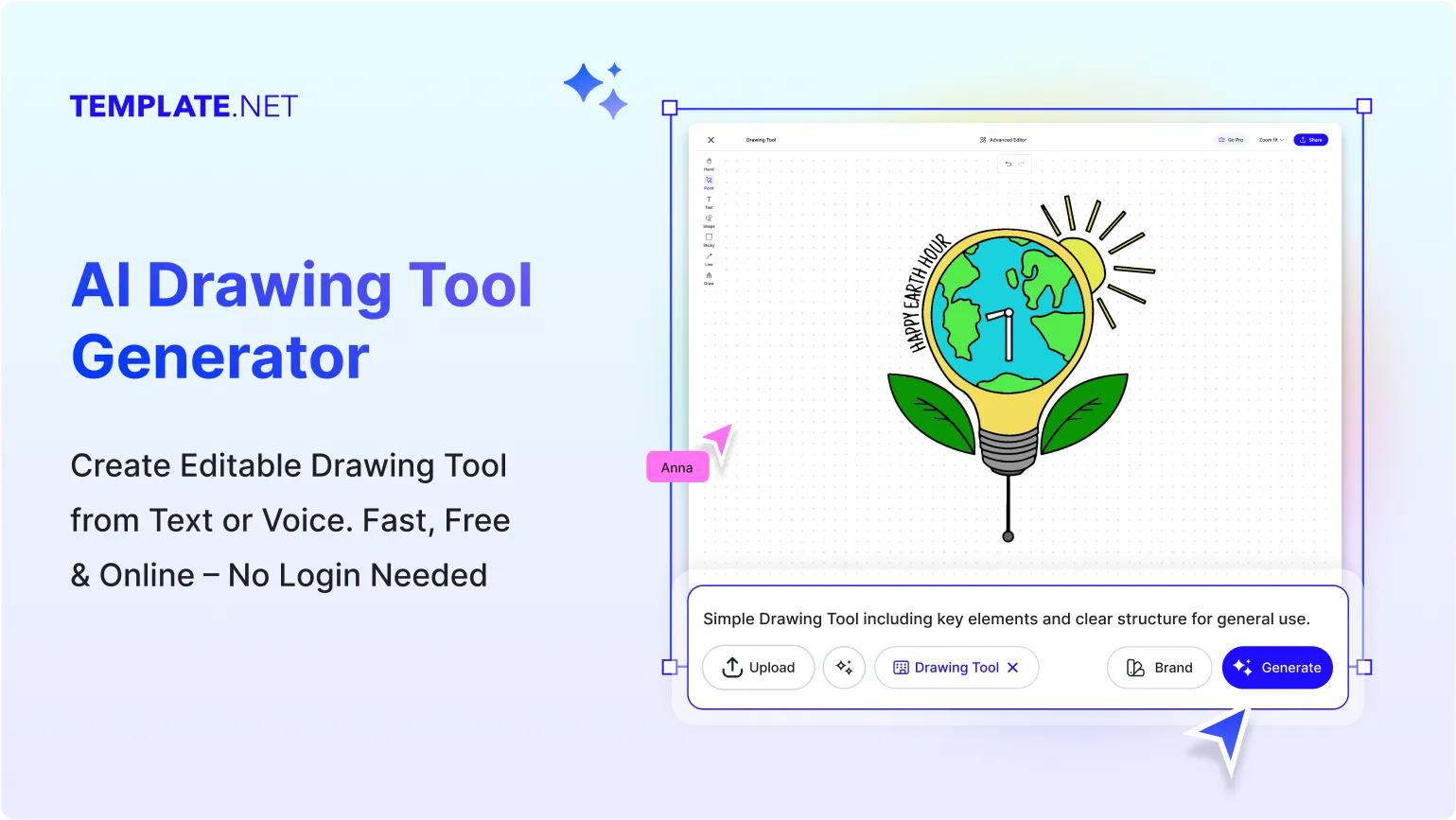The width and height of the screenshot is (1456, 820).
Task: Click the Share button
Action: point(1310,139)
